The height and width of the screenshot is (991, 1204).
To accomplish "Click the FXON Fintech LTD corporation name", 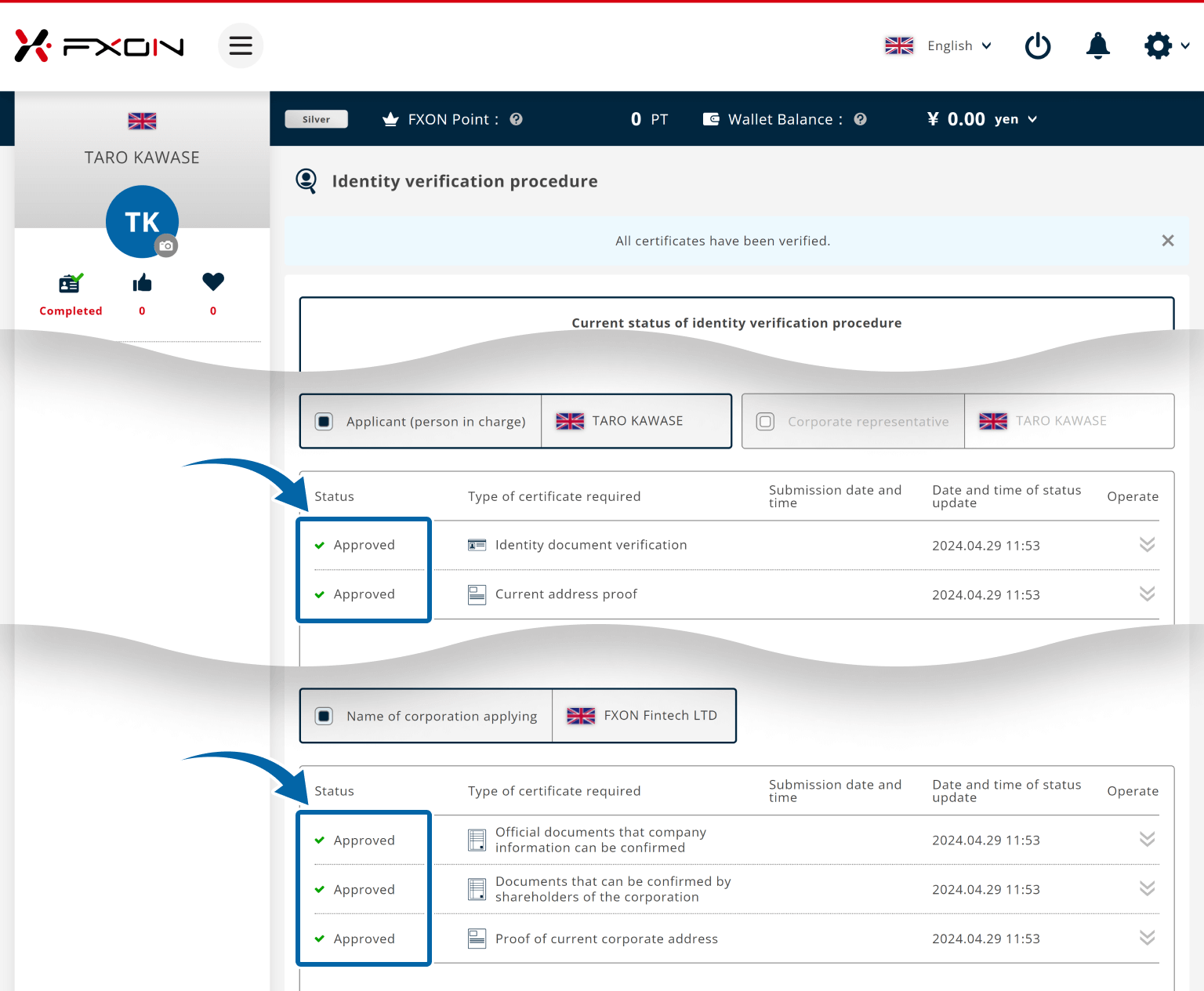I will click(x=660, y=716).
